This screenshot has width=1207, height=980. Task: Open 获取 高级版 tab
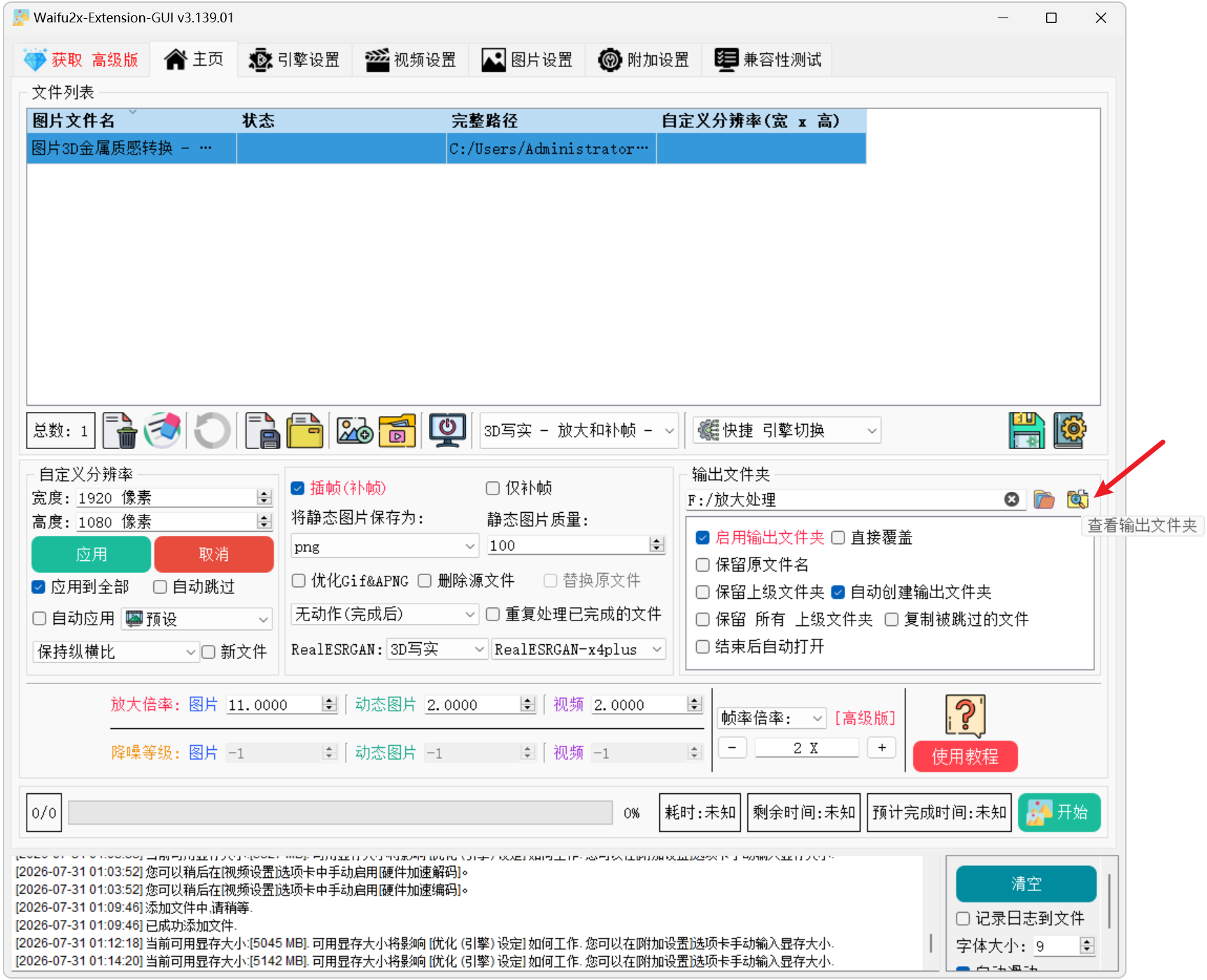click(81, 59)
